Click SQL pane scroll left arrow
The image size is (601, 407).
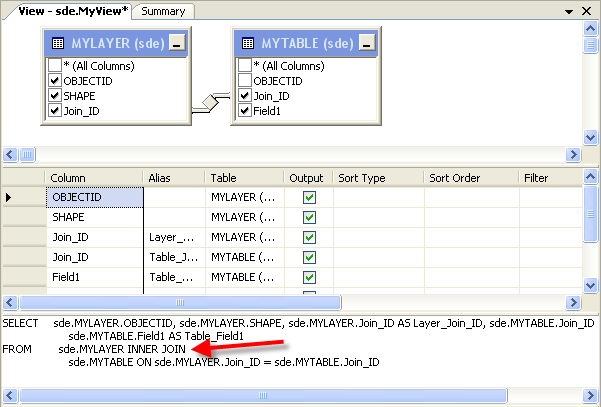point(10,395)
